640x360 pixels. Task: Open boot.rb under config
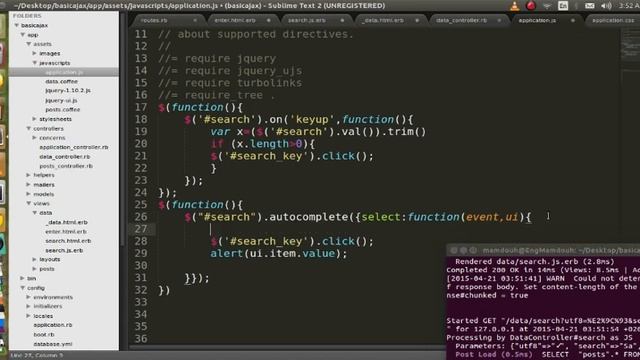44,335
